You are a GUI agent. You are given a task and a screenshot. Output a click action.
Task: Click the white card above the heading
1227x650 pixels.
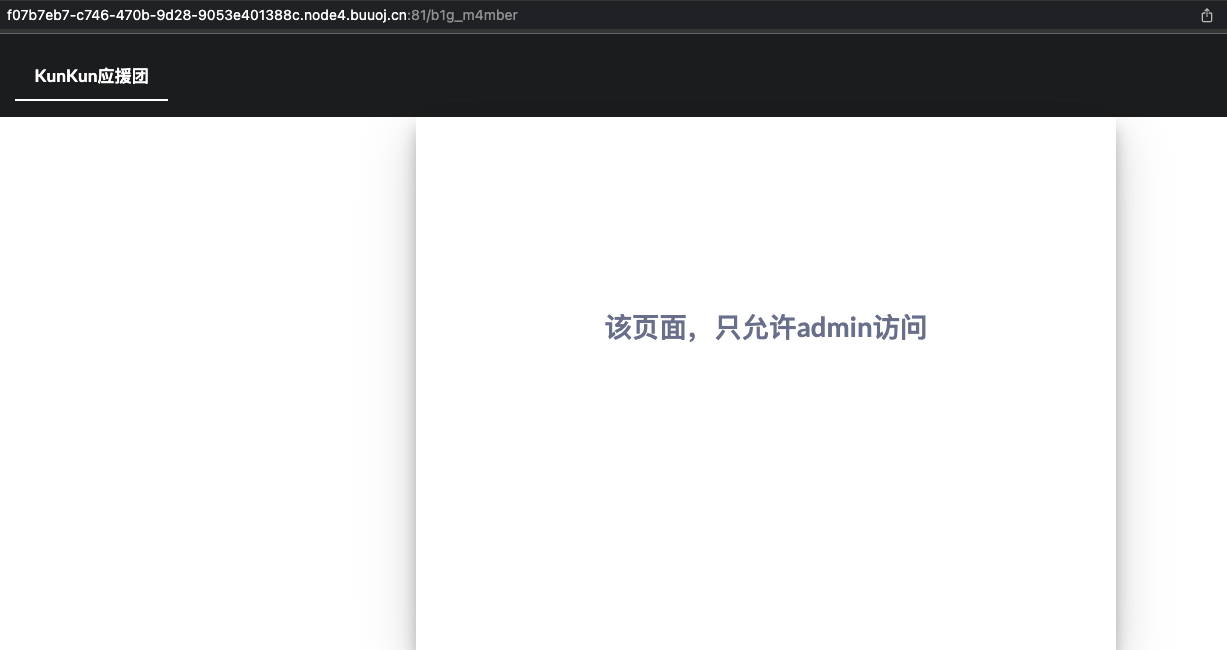(765, 210)
